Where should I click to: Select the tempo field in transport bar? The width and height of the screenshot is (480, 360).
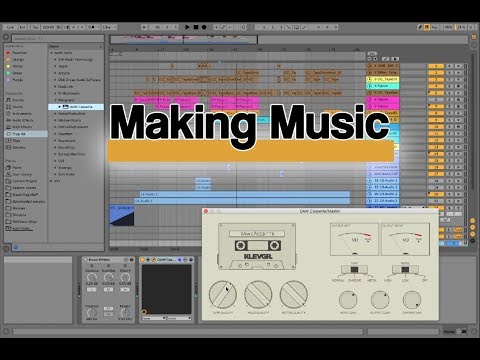click(48, 27)
